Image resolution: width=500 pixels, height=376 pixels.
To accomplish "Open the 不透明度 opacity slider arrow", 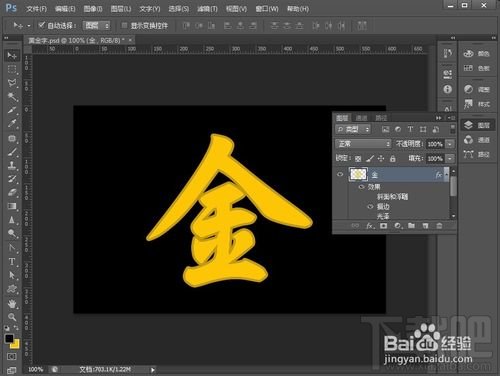I will click(450, 144).
